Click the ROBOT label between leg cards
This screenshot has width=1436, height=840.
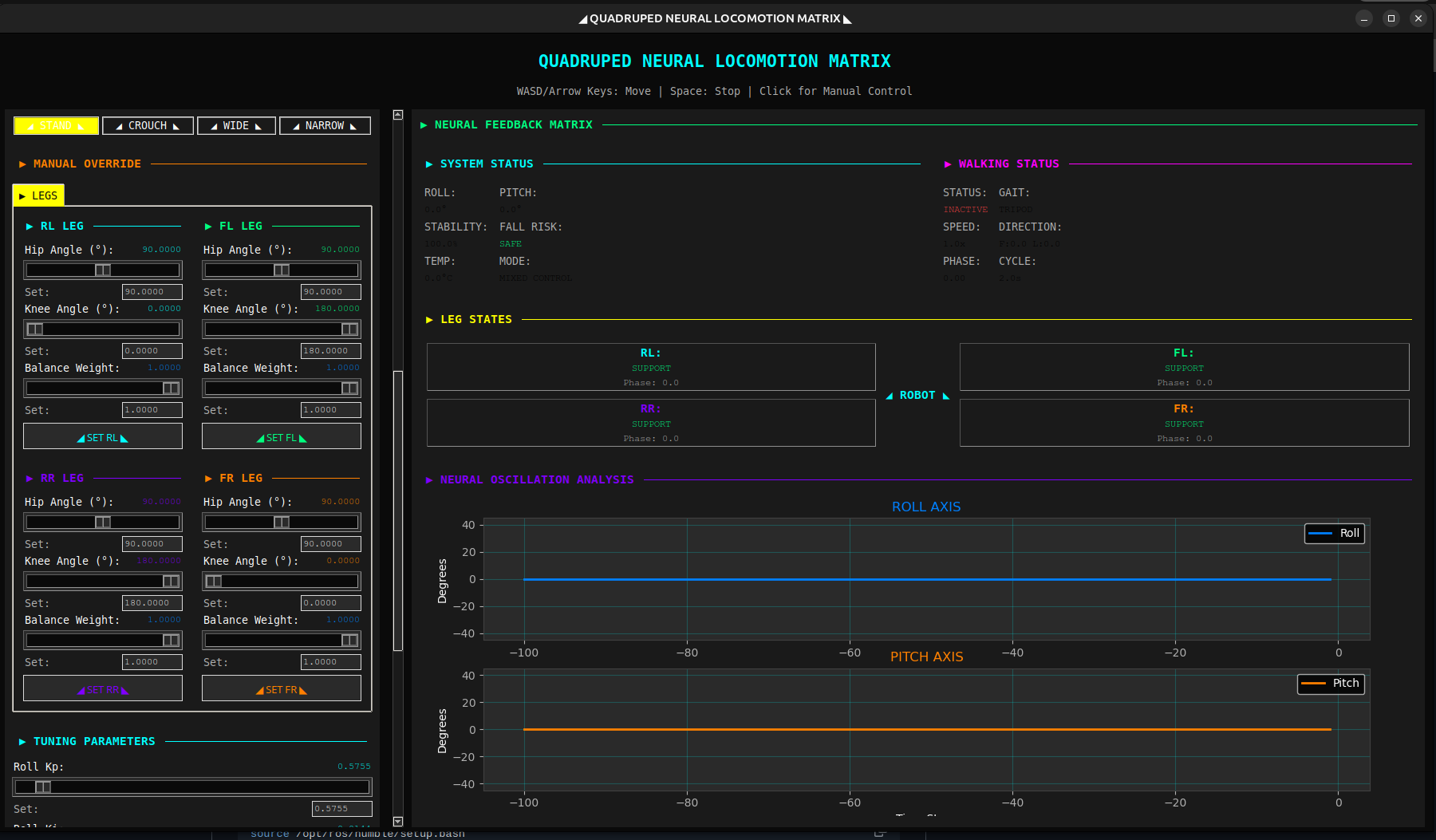click(917, 396)
